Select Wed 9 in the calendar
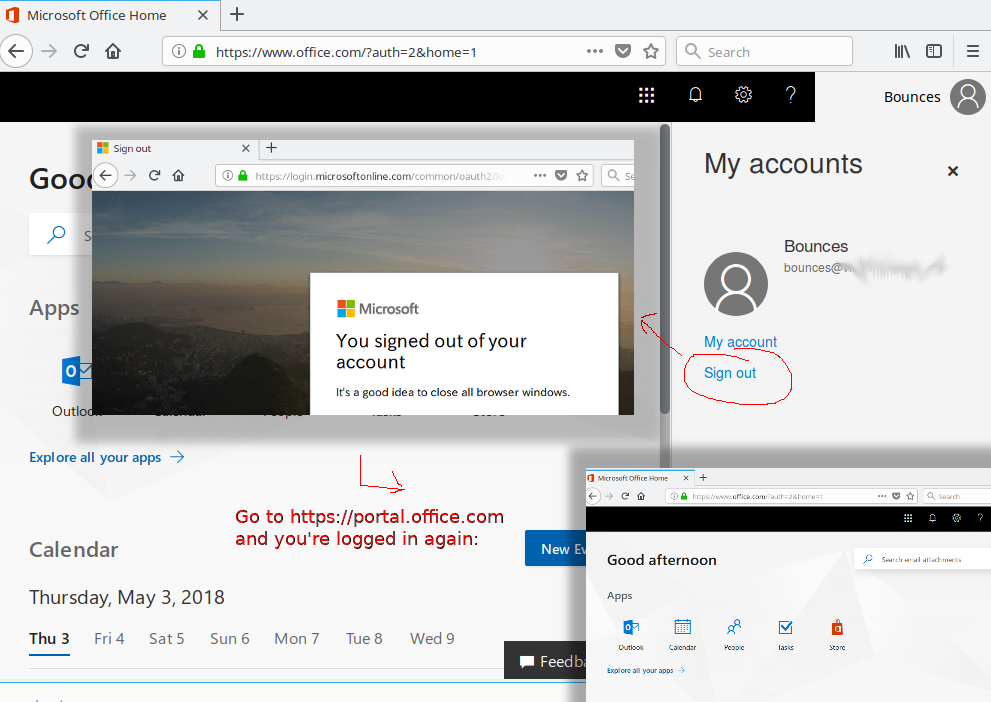The image size is (991, 702). (432, 639)
